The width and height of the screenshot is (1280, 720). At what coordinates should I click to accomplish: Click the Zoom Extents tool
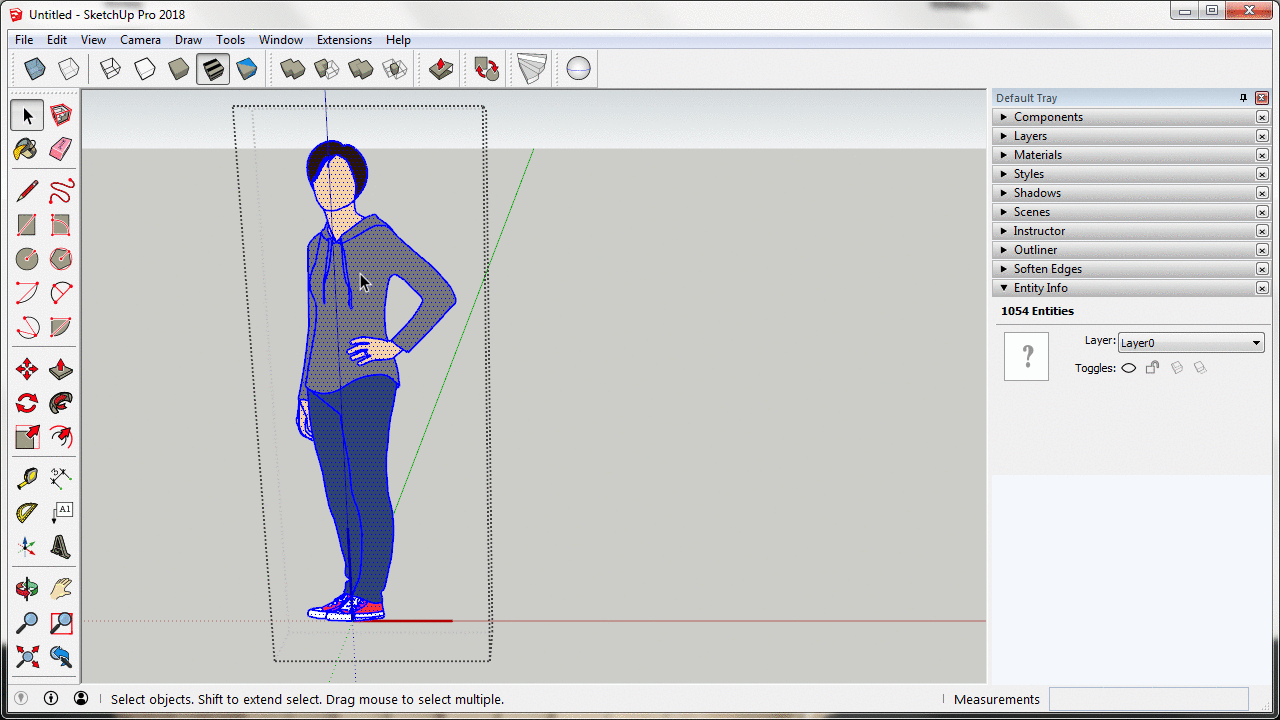(x=27, y=657)
